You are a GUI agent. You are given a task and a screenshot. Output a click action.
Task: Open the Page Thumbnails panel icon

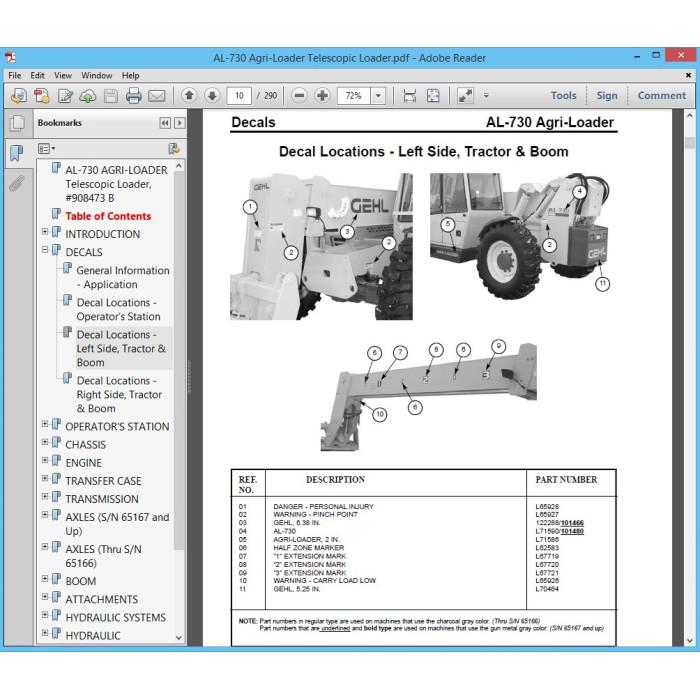[17, 123]
